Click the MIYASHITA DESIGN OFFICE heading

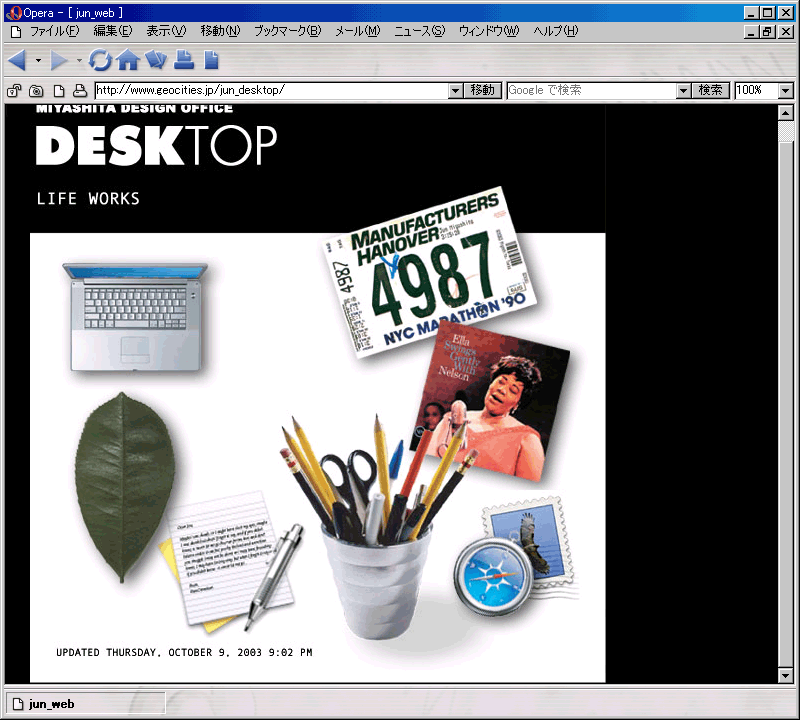point(135,109)
